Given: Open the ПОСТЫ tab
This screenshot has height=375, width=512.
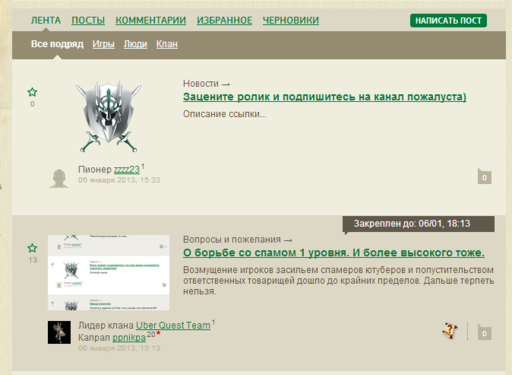Looking at the screenshot, I should [88, 21].
